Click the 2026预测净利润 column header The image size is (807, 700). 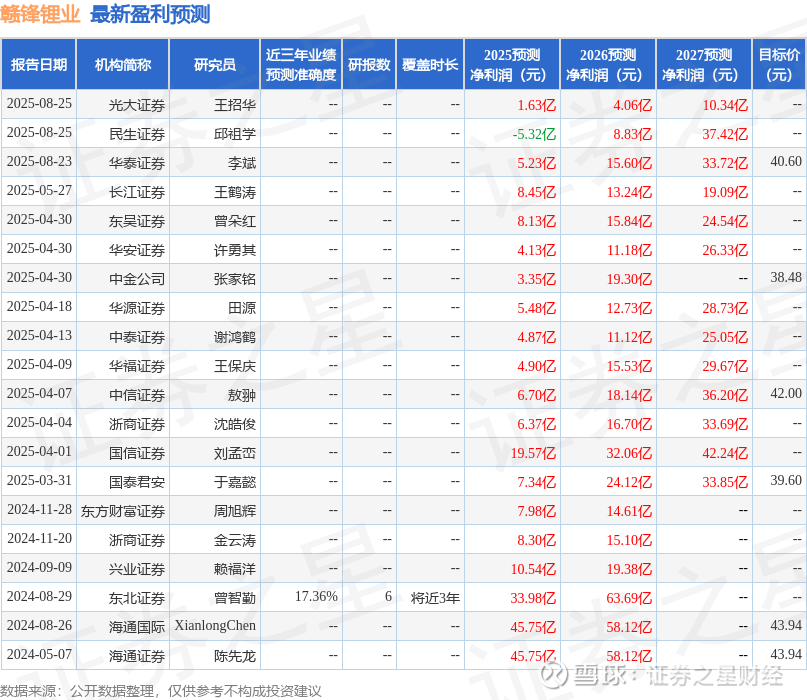point(608,64)
